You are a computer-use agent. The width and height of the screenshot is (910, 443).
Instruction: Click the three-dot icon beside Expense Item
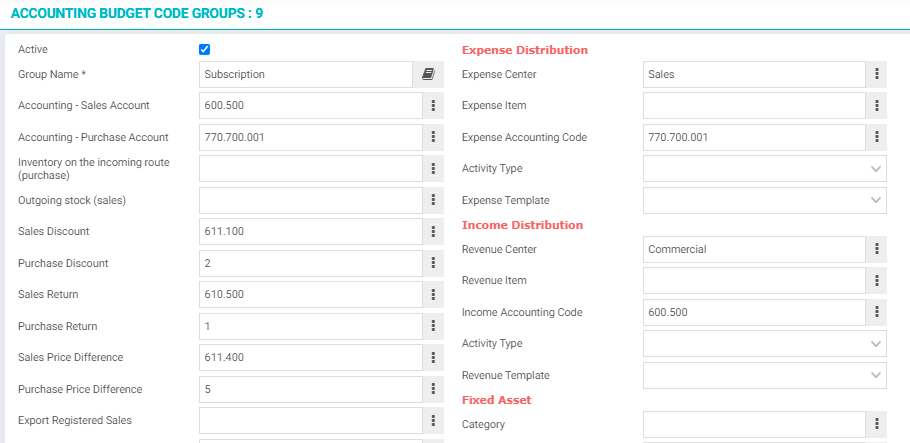[x=876, y=106]
